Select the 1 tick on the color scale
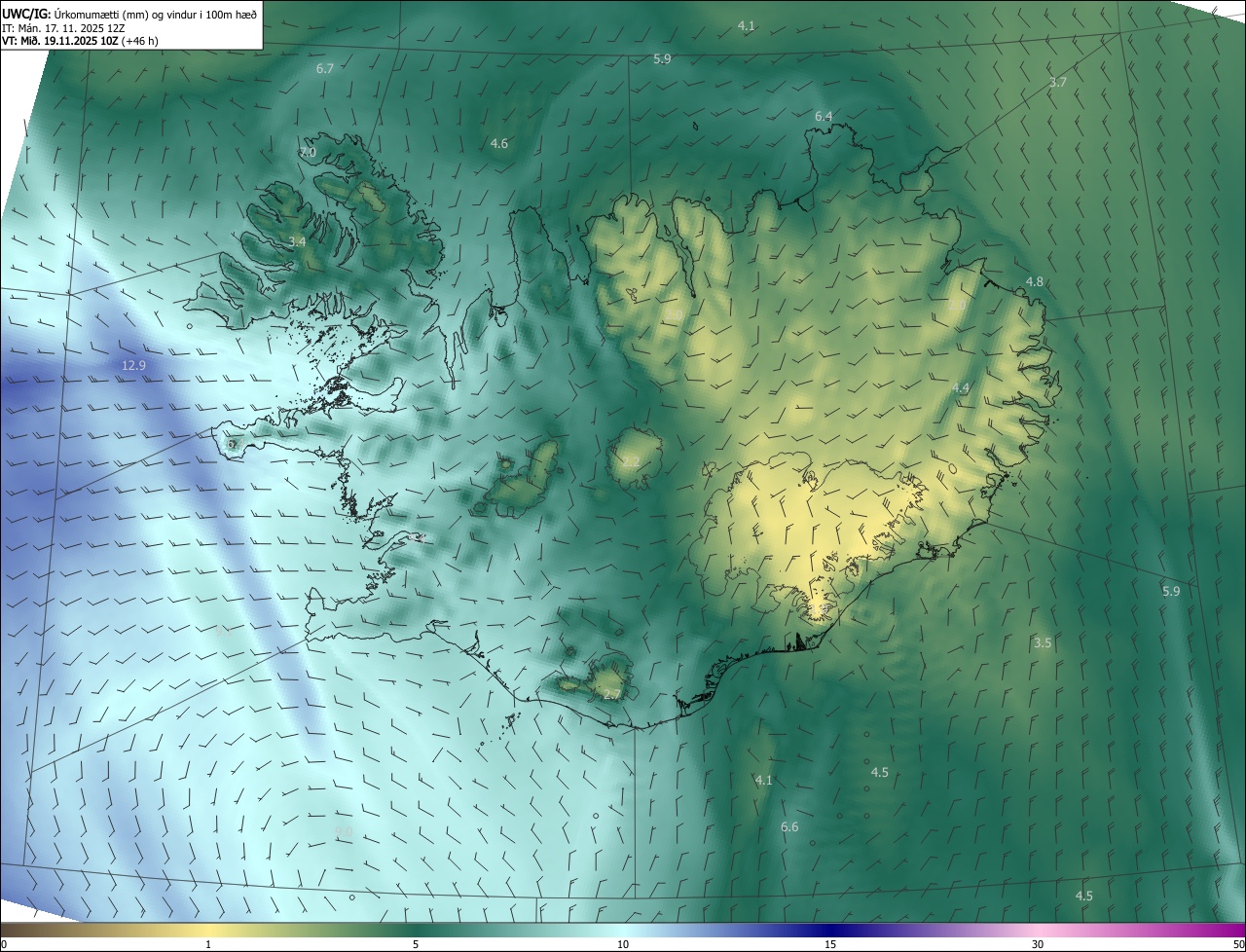The image size is (1246, 952). [208, 945]
